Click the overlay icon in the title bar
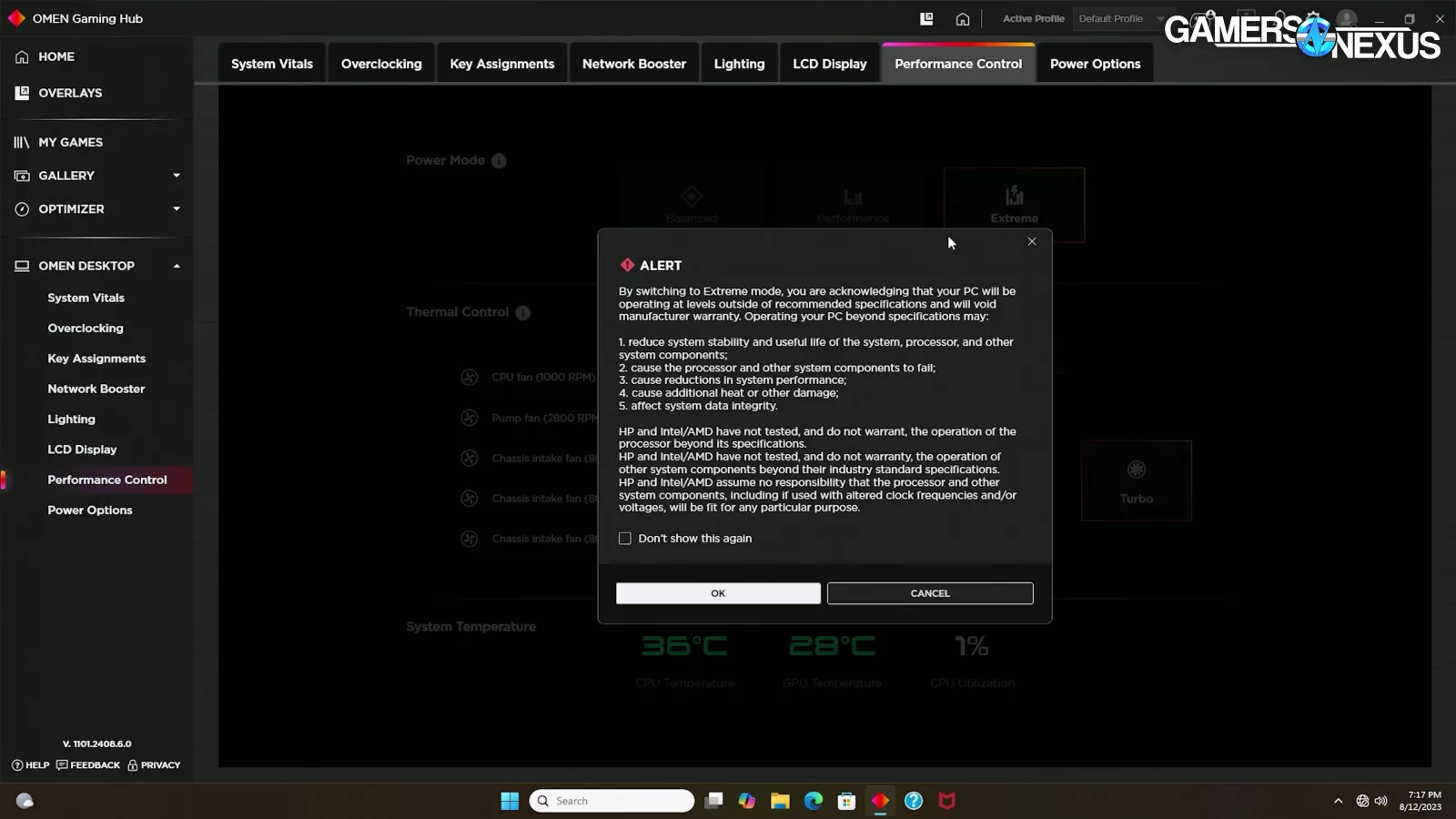Image resolution: width=1456 pixels, height=819 pixels. click(926, 19)
